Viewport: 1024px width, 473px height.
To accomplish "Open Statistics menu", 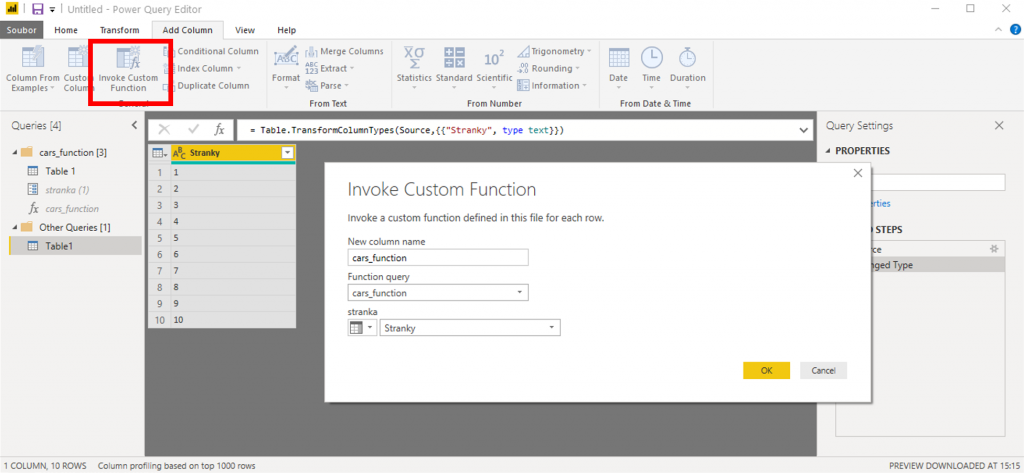I will click(x=414, y=68).
